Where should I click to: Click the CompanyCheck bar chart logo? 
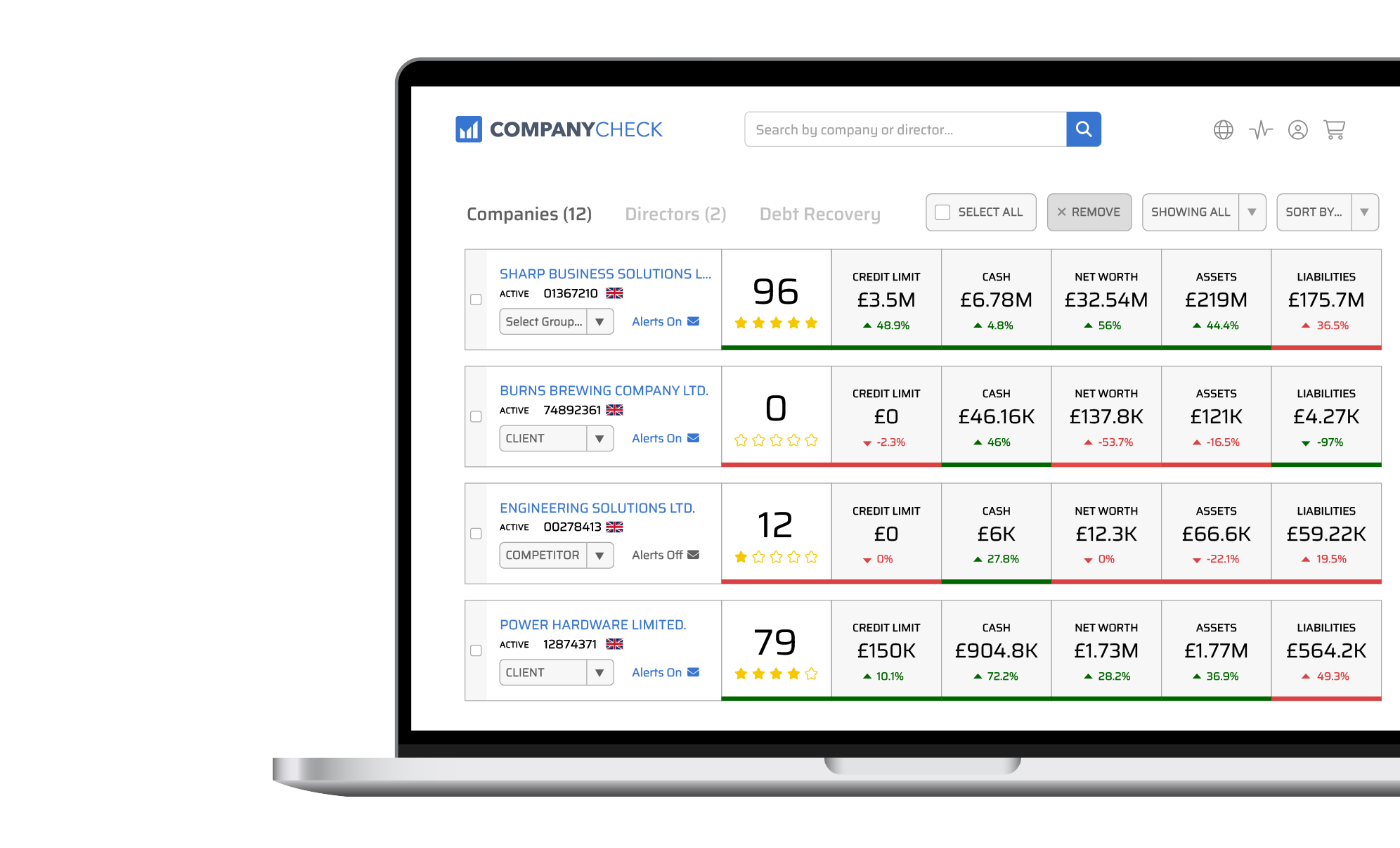[x=469, y=129]
